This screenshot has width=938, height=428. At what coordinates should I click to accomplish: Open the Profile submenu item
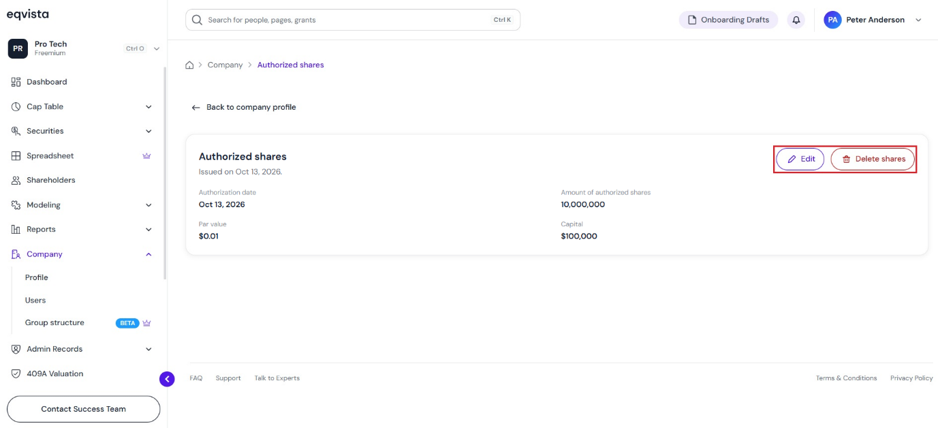coord(36,278)
